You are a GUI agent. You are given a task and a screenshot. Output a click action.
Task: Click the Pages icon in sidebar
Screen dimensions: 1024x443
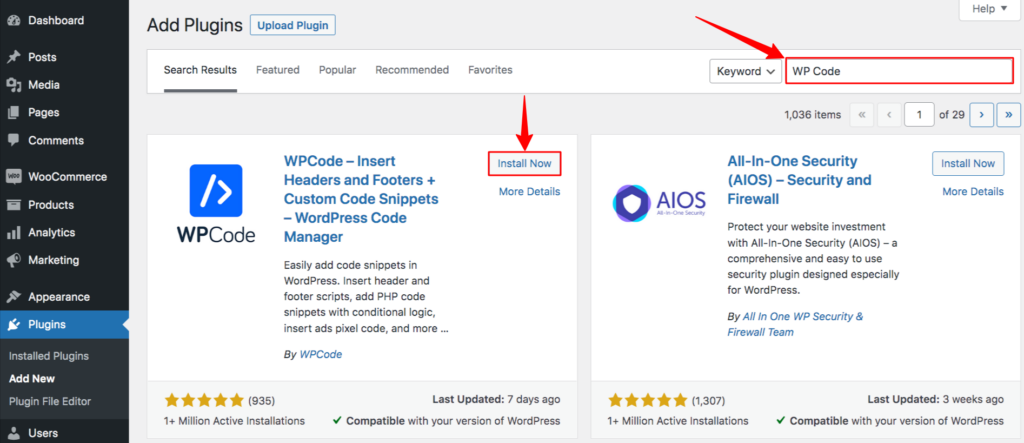point(14,112)
